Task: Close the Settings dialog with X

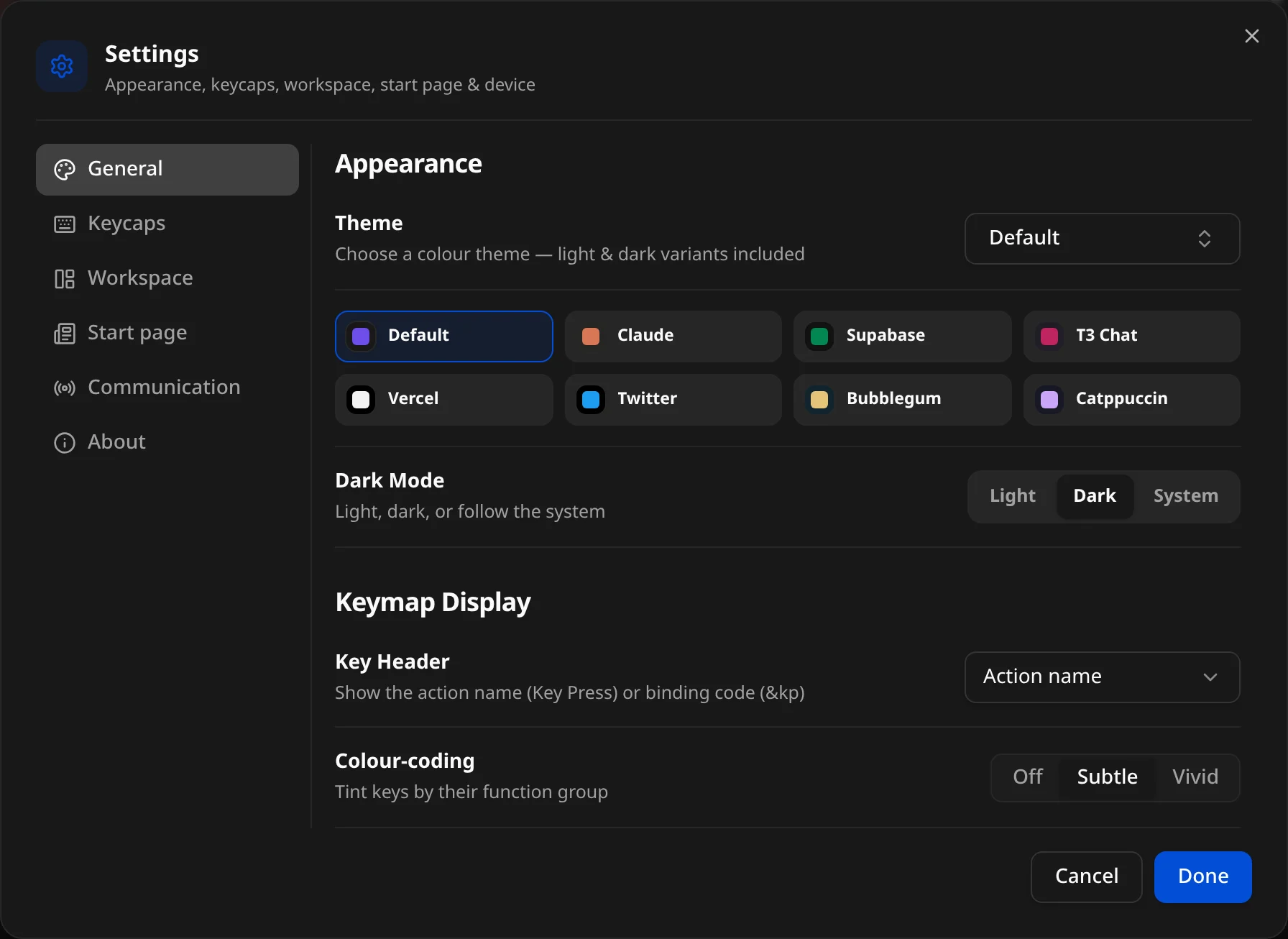Action: [1252, 36]
